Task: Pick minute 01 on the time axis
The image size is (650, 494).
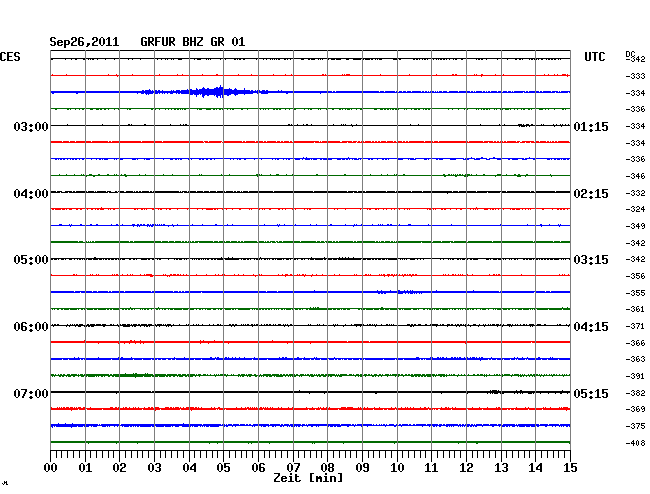Action: [85, 468]
